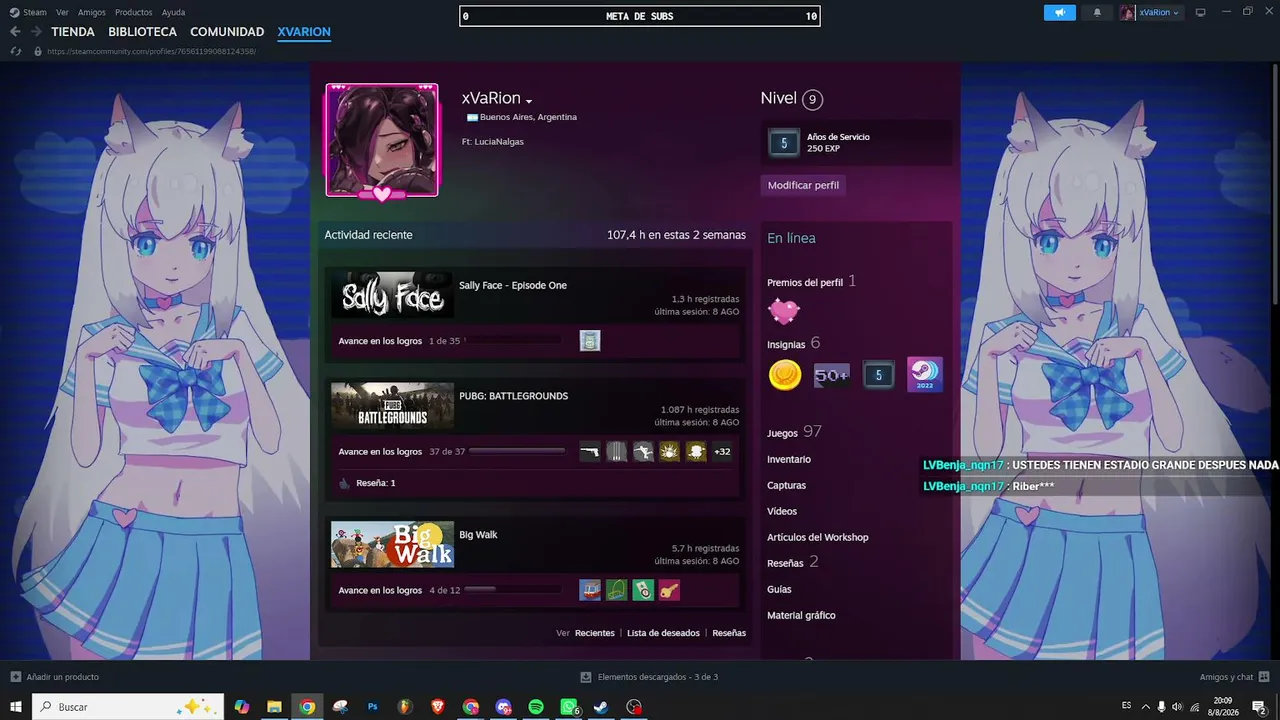Click the Steam profile URL address bar
This screenshot has height=720, width=1280.
151,51
